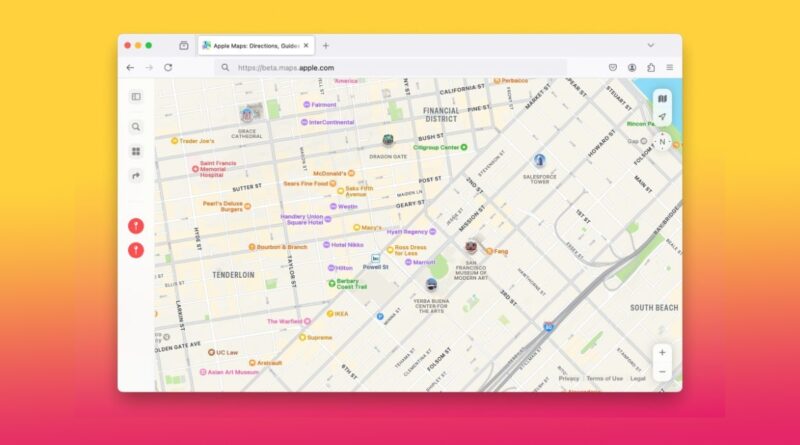Click the current location arrow button
Screen dimensions: 800x445
[661, 117]
